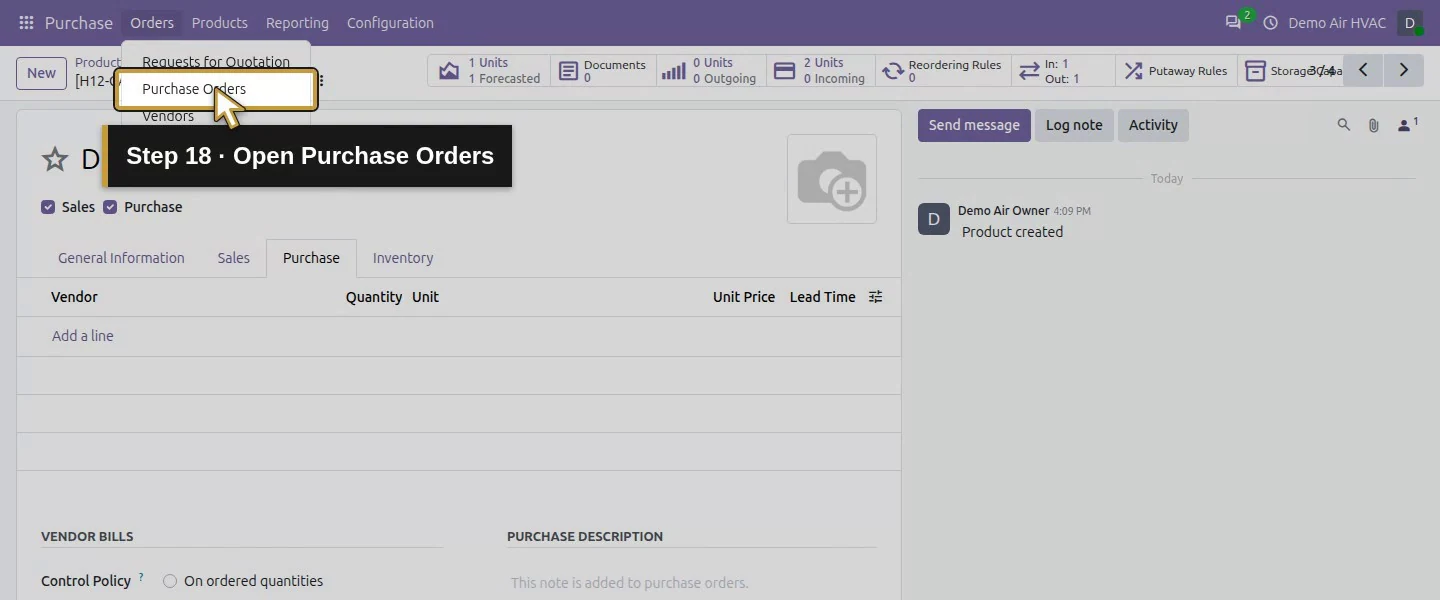Open the Reporting menu
Image resolution: width=1440 pixels, height=600 pixels.
[x=297, y=23]
